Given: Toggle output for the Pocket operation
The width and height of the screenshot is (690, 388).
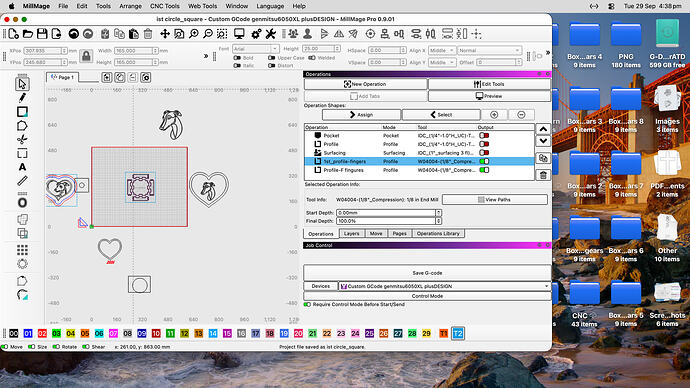Looking at the screenshot, I should [x=484, y=135].
